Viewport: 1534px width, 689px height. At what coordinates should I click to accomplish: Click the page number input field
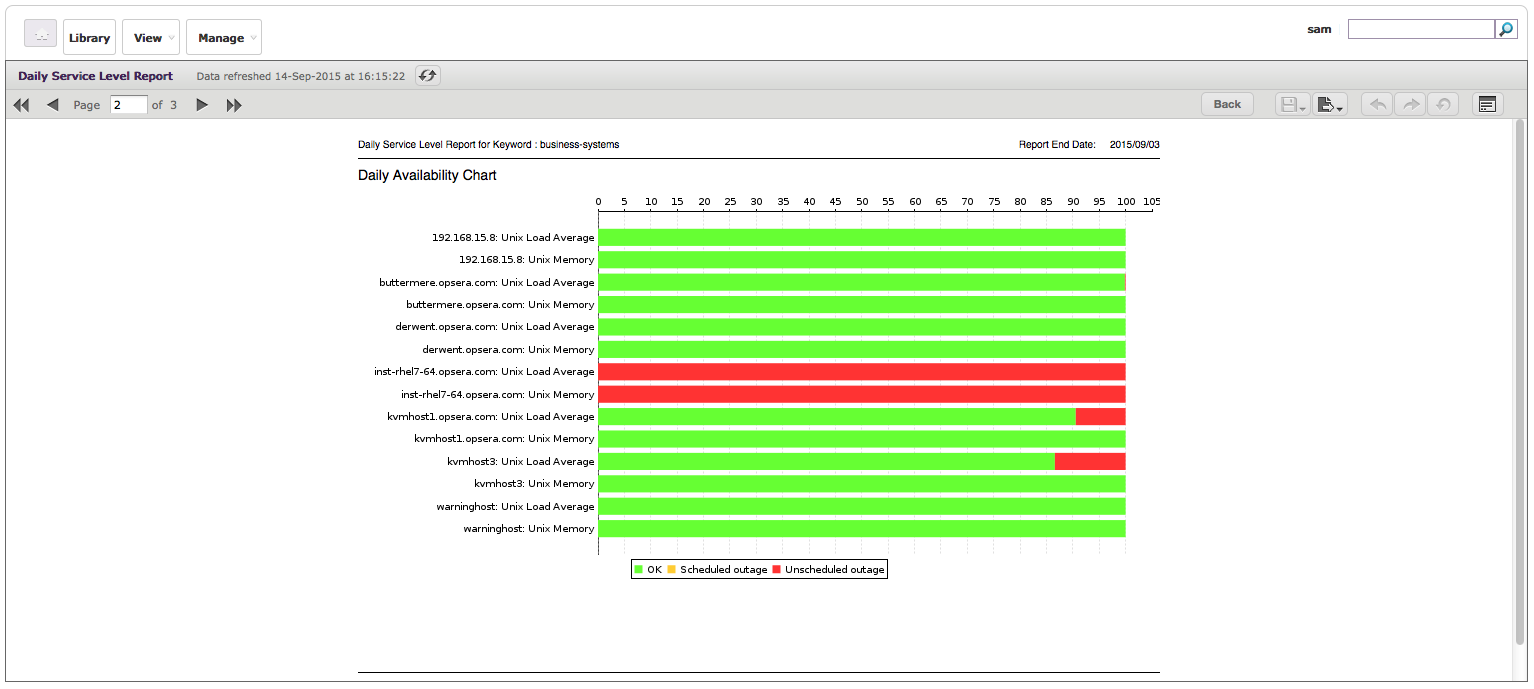[x=129, y=104]
